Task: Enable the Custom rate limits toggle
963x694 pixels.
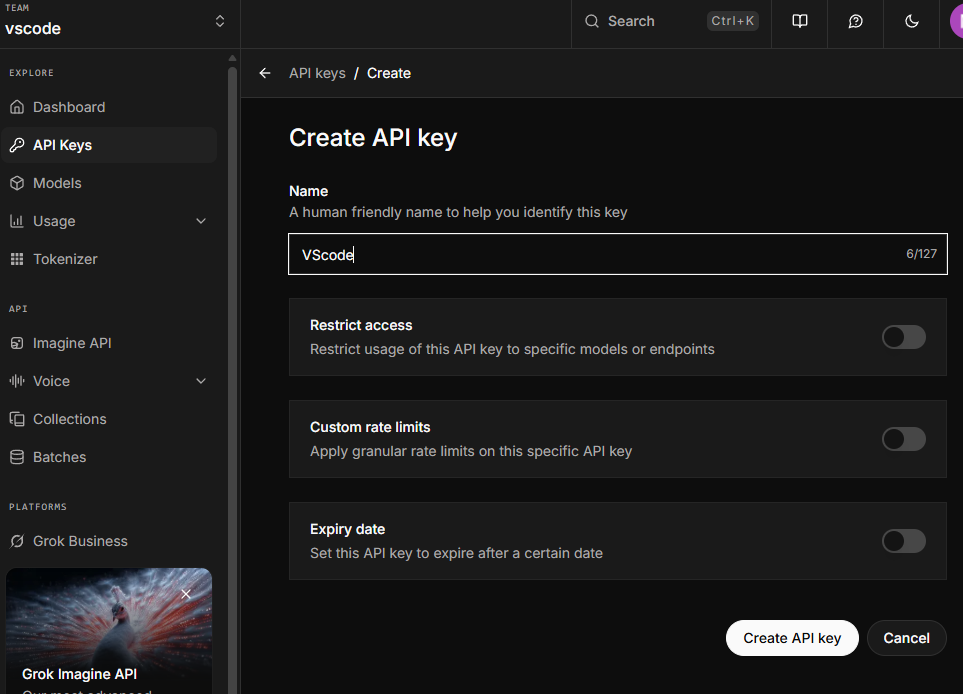Action: (x=903, y=439)
